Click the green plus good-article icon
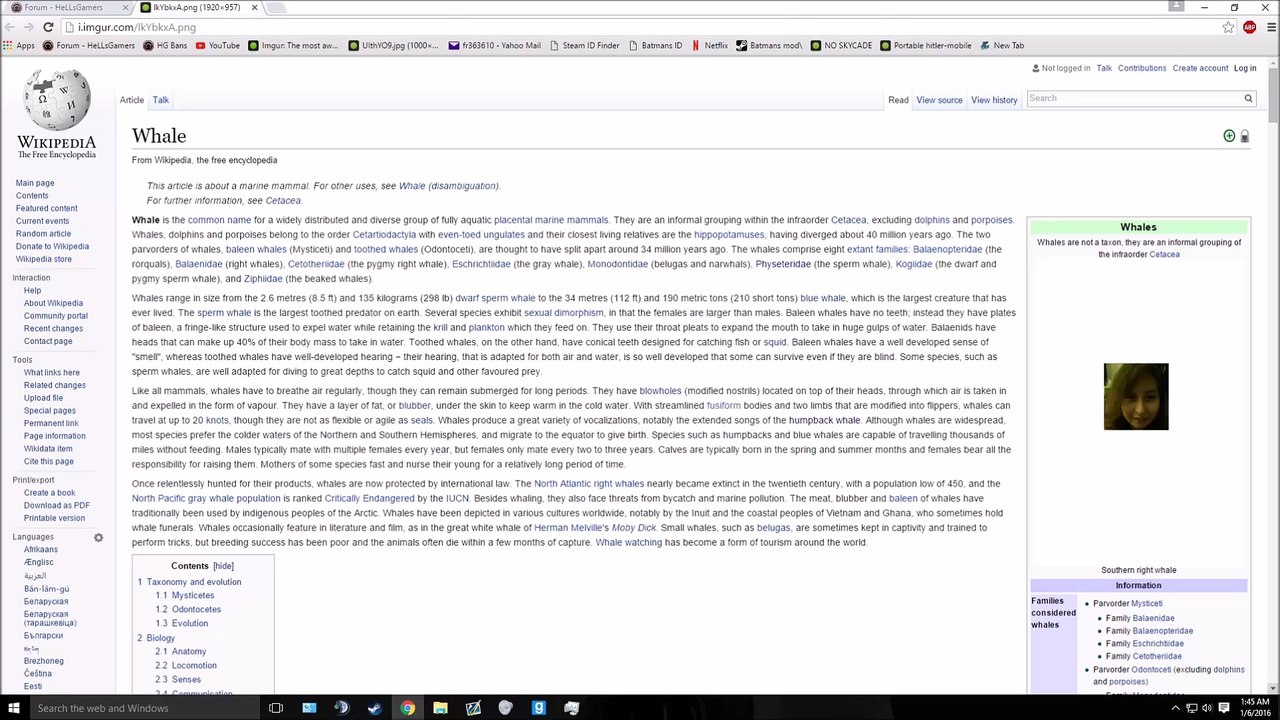This screenshot has height=720, width=1280. pyautogui.click(x=1229, y=136)
